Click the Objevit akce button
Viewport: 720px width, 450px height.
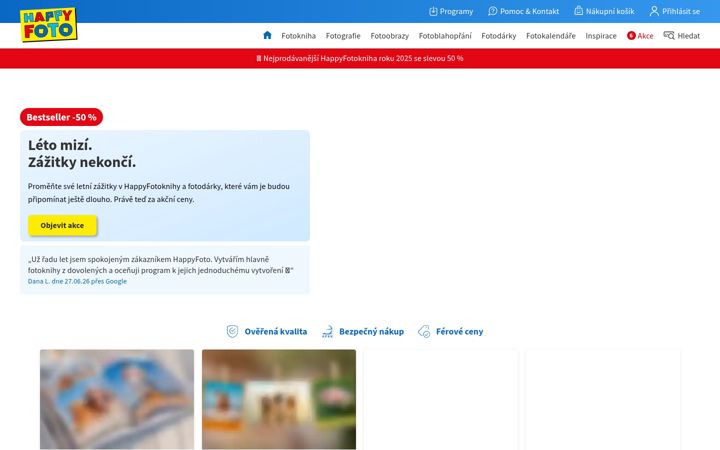click(x=62, y=225)
